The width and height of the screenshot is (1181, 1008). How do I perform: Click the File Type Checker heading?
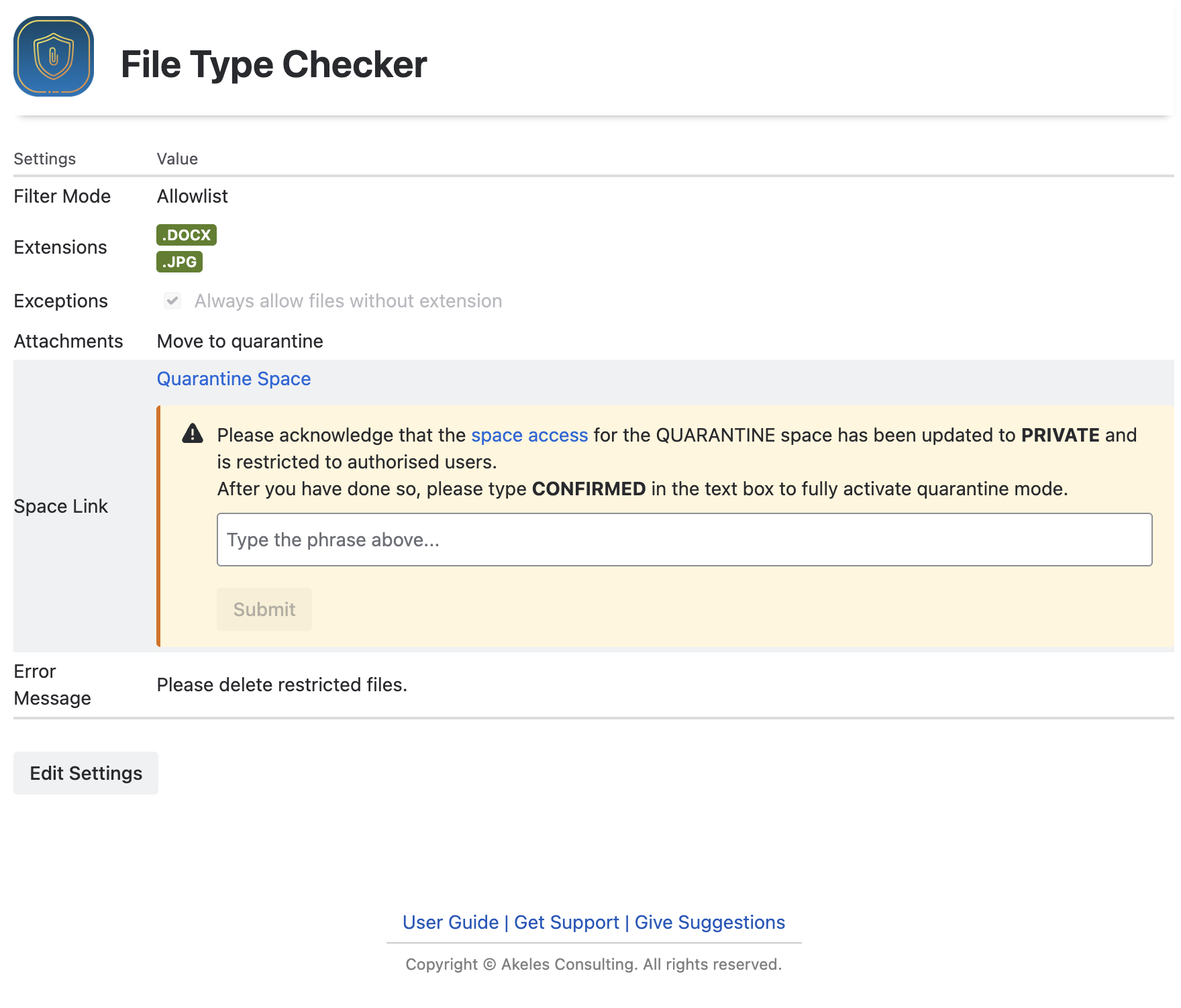point(274,64)
